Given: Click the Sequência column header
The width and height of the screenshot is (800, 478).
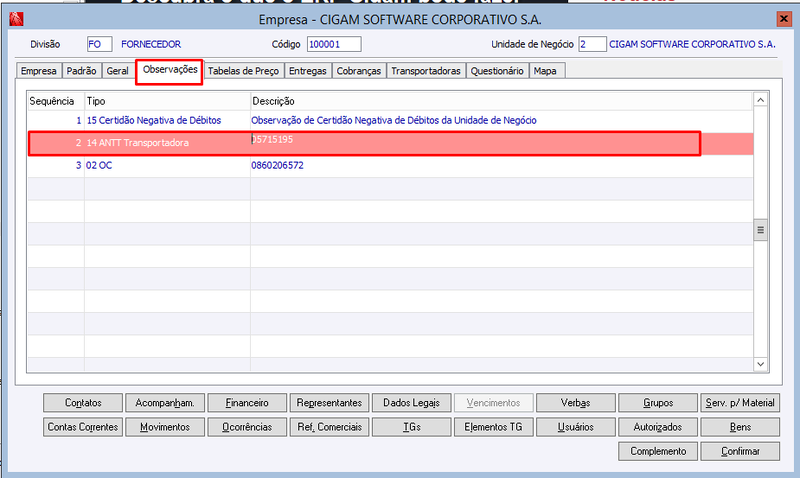Looking at the screenshot, I should (x=56, y=101).
